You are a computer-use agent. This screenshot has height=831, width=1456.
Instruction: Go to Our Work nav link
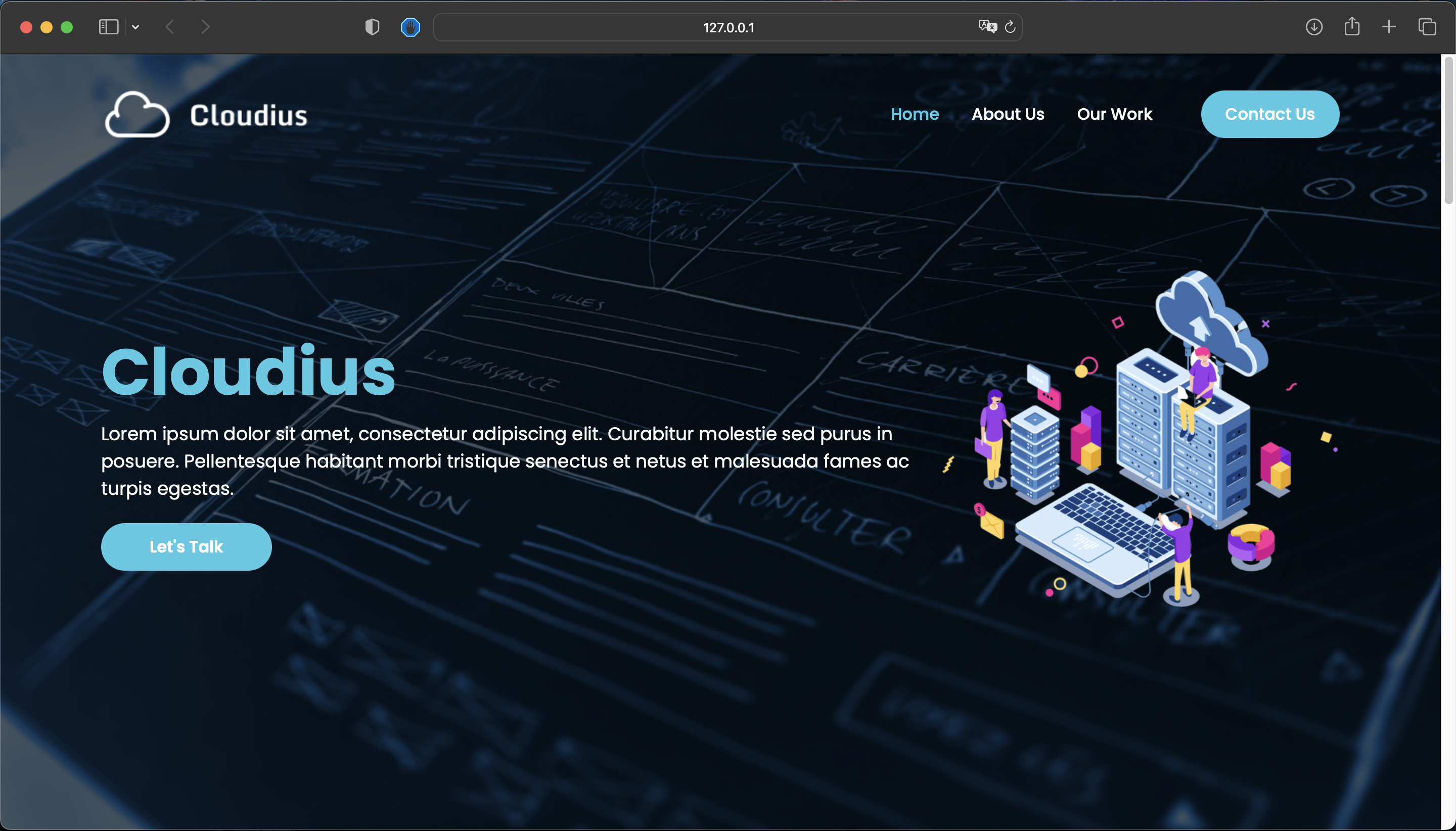(x=1114, y=114)
